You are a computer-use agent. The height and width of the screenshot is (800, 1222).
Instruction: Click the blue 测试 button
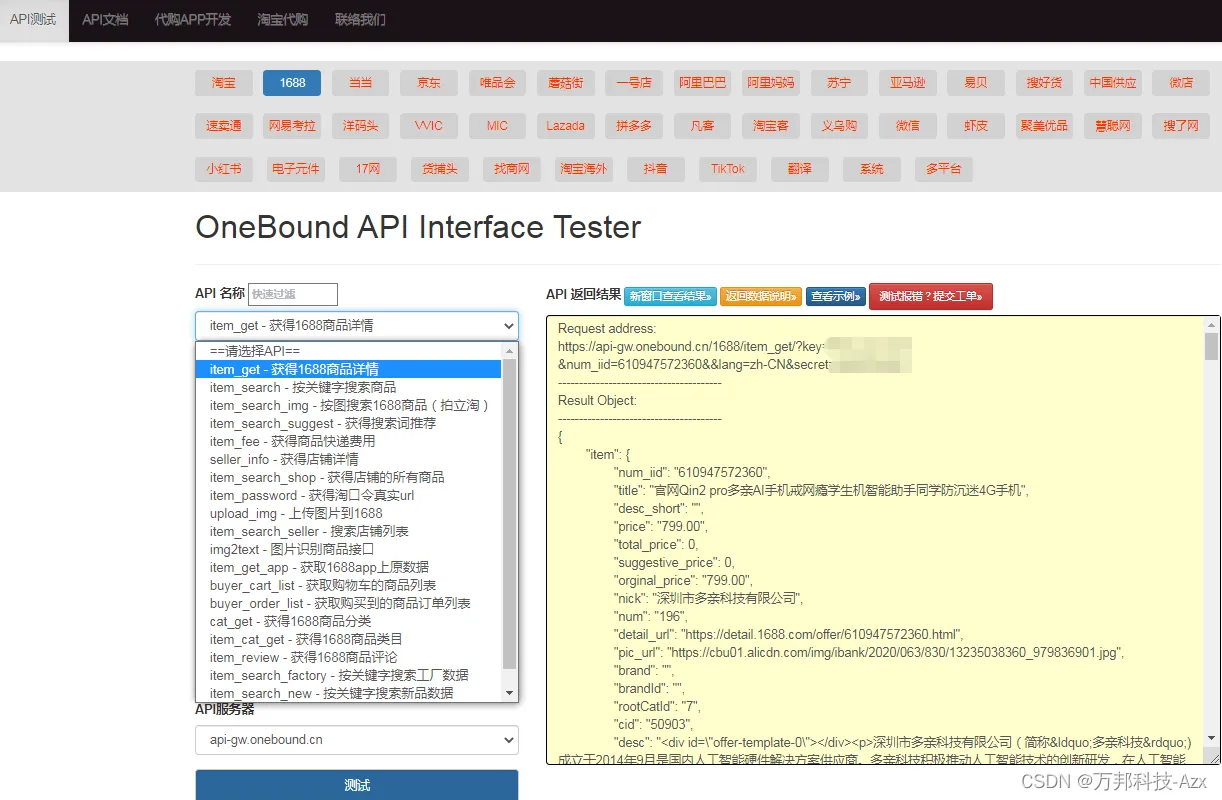(x=357, y=785)
